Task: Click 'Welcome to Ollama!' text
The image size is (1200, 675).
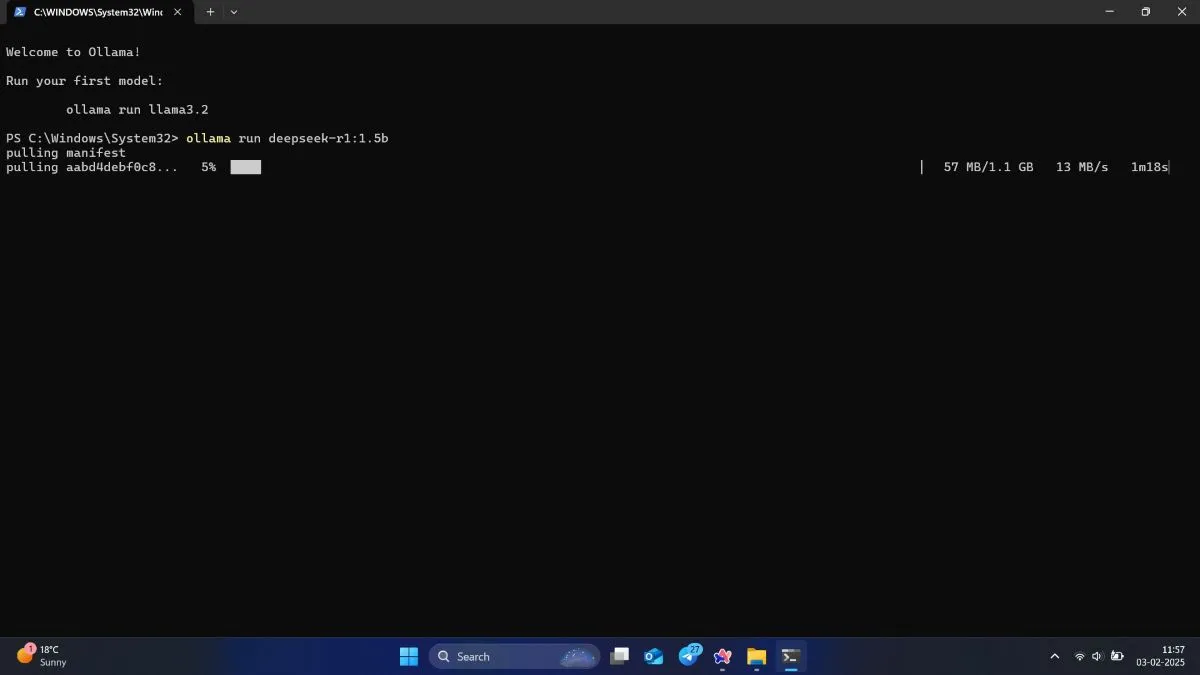Action: [73, 52]
